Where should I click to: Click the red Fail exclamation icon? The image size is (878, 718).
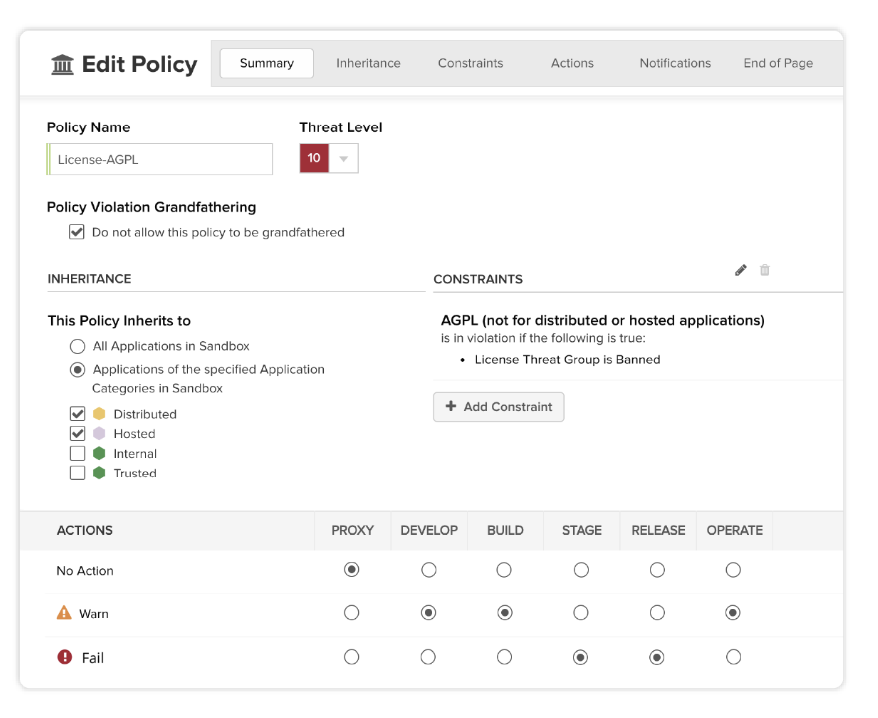click(65, 657)
